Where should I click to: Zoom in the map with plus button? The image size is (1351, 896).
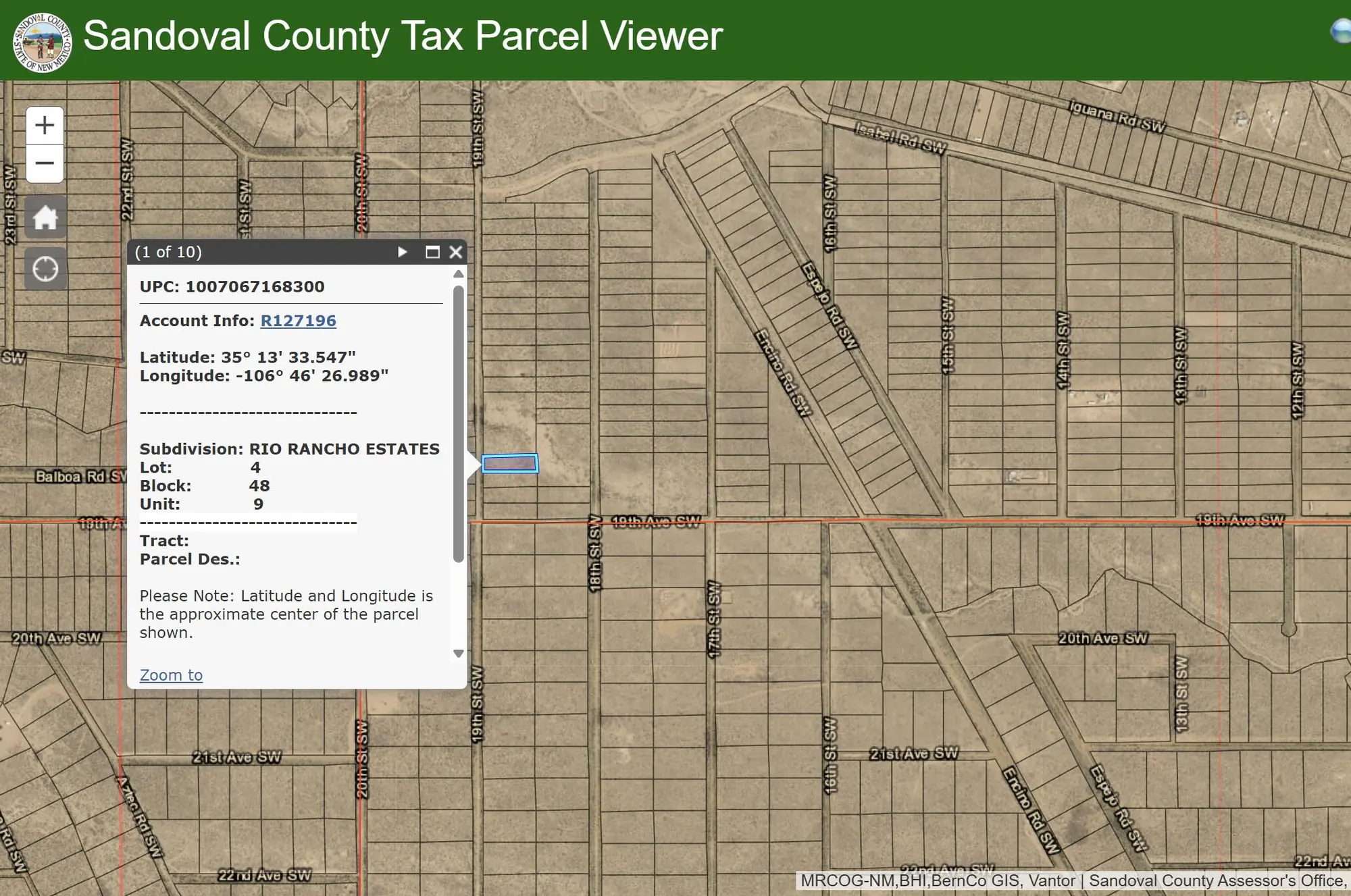pyautogui.click(x=45, y=126)
